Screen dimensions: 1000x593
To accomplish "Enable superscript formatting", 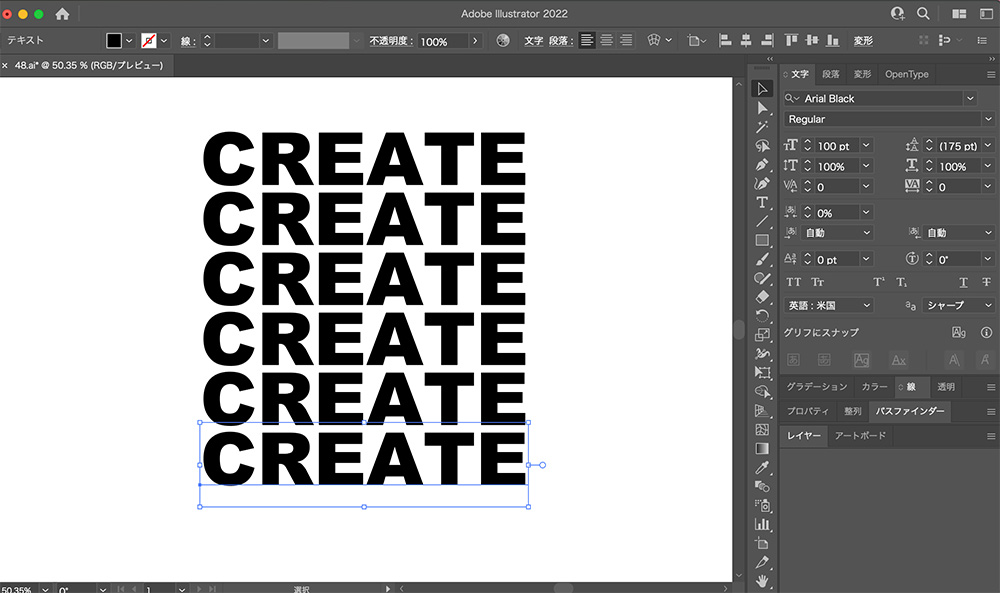I will 878,282.
